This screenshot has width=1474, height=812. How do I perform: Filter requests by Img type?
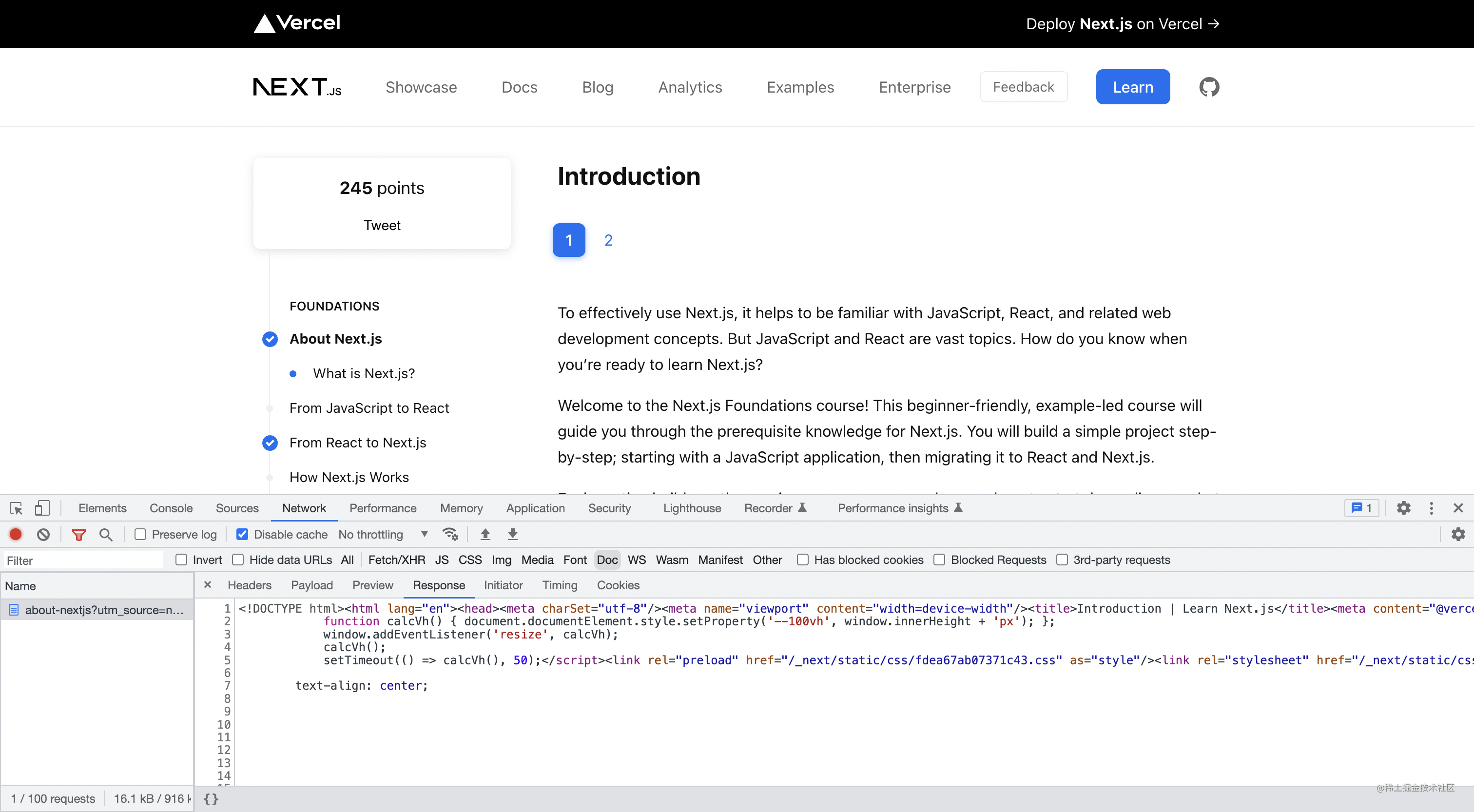click(x=501, y=560)
